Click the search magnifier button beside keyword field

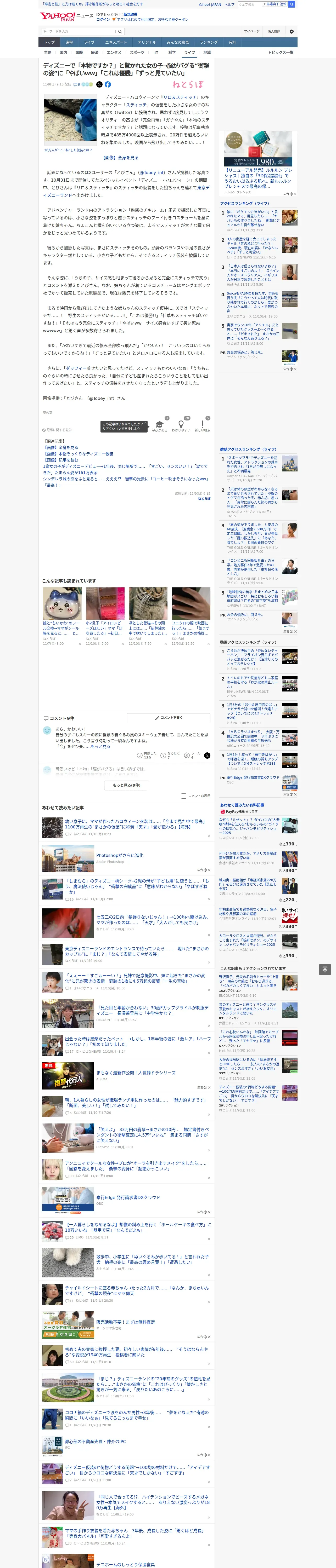[120, 31]
